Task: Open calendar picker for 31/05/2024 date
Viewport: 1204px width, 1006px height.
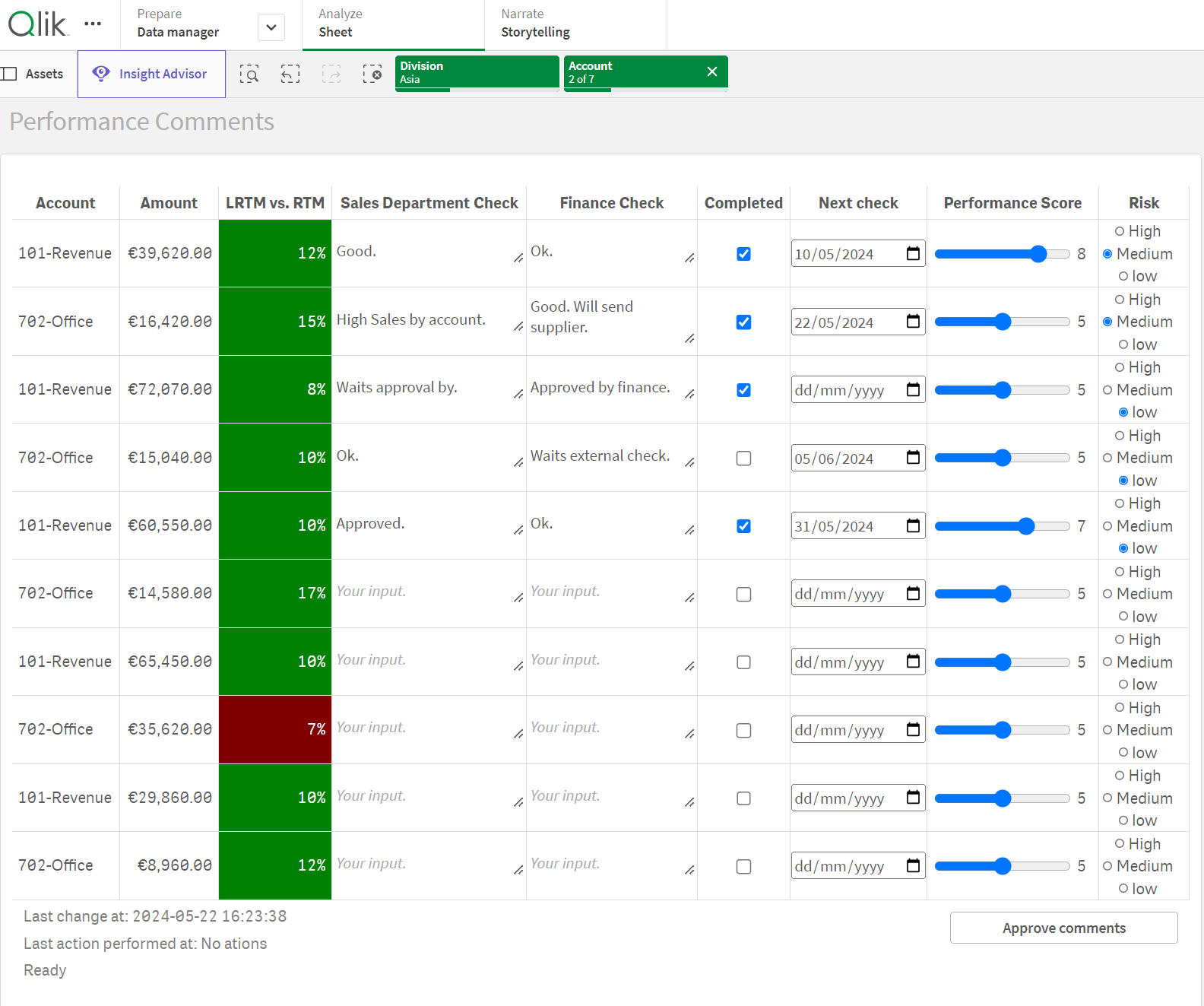Action: pos(913,525)
